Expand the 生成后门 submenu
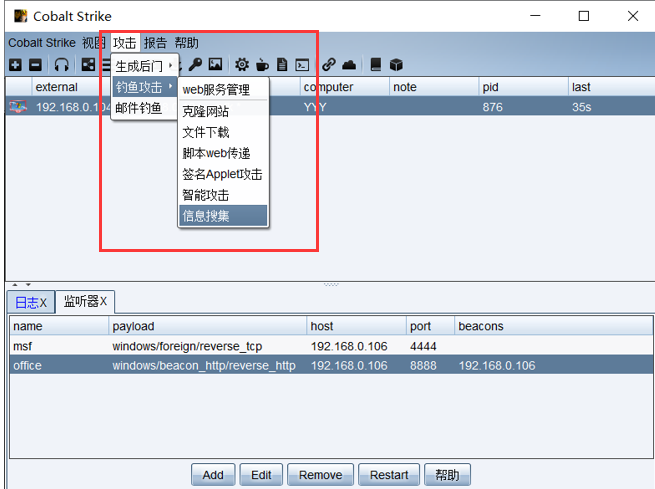 click(145, 66)
